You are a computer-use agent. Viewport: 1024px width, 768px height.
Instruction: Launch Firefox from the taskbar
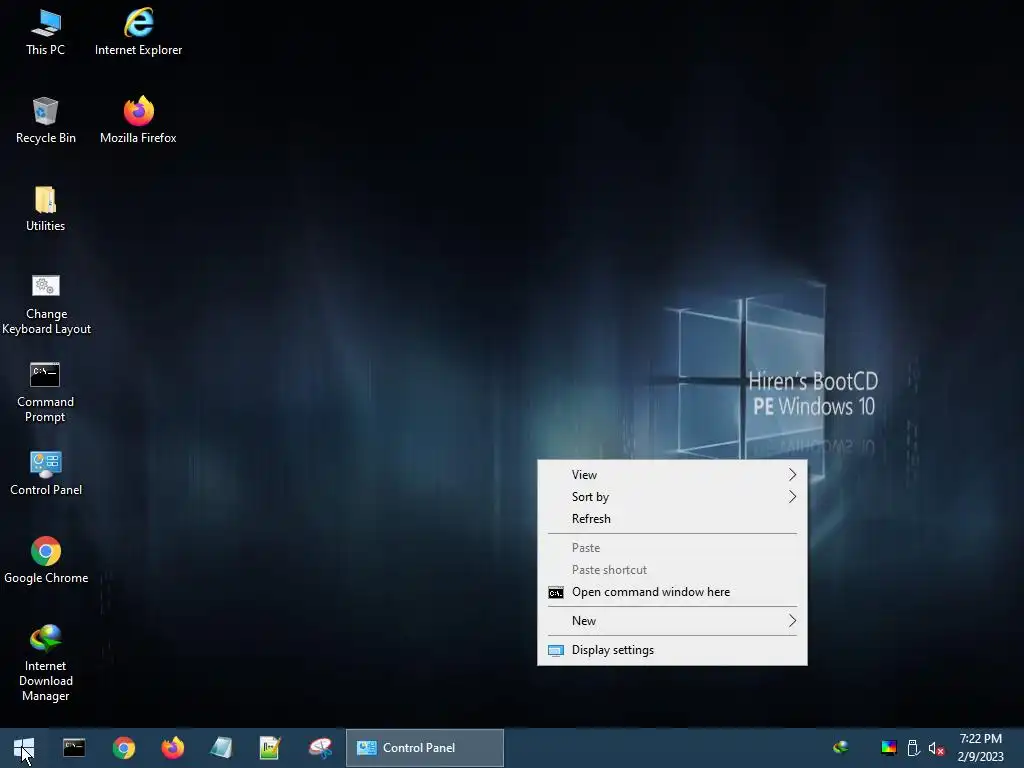172,748
